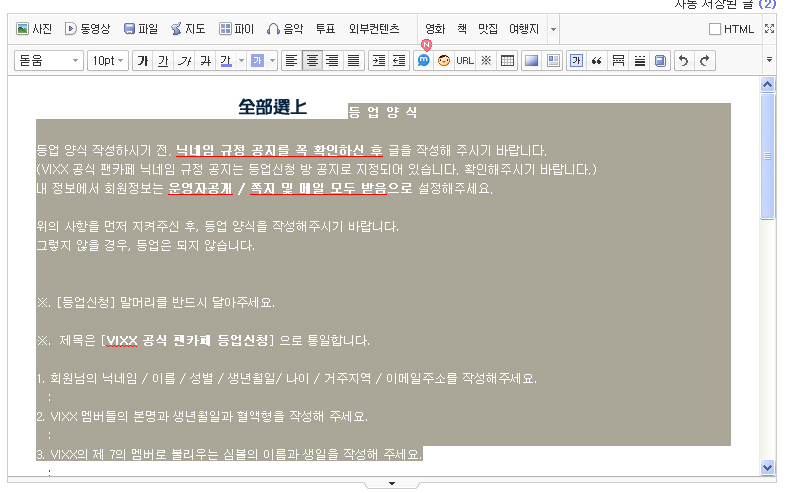790x493 pixels.
Task: Toggle italic formatting
Action: pos(184,61)
